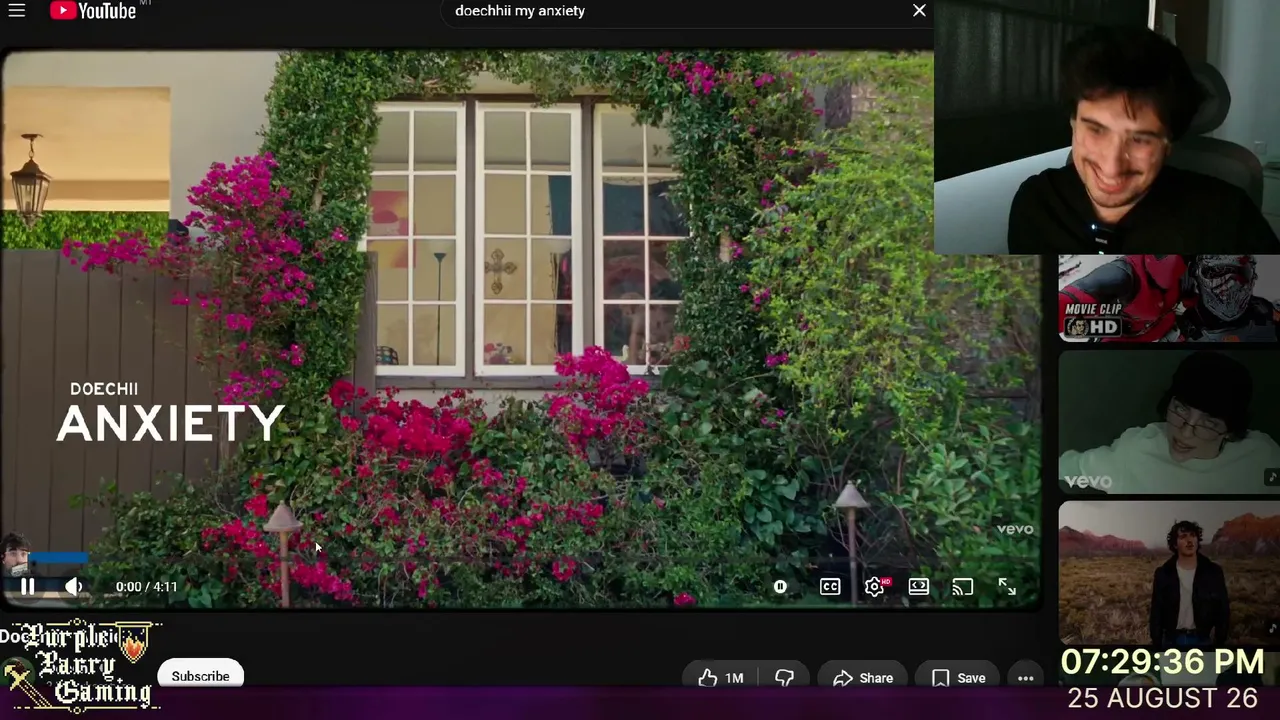Image resolution: width=1280 pixels, height=720 pixels.
Task: Enter fullscreen mode
Action: (x=1007, y=587)
